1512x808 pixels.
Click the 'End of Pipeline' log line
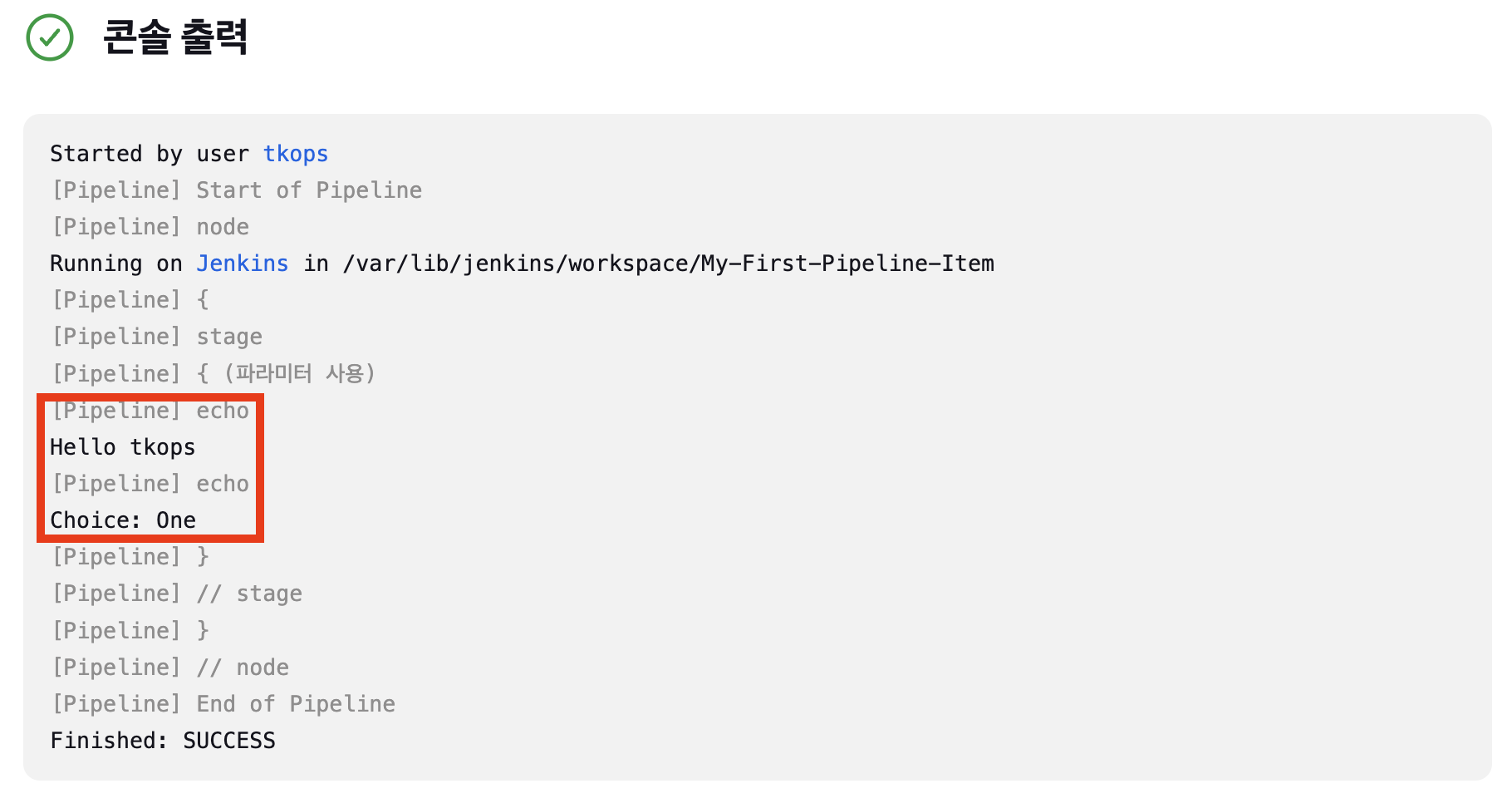pos(223,704)
